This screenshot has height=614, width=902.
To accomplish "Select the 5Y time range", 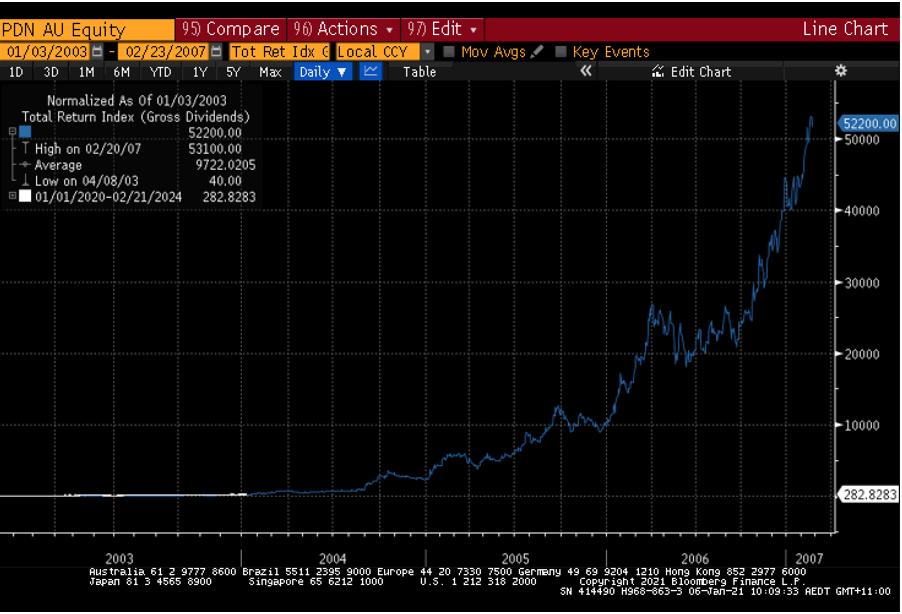I will click(x=233, y=71).
